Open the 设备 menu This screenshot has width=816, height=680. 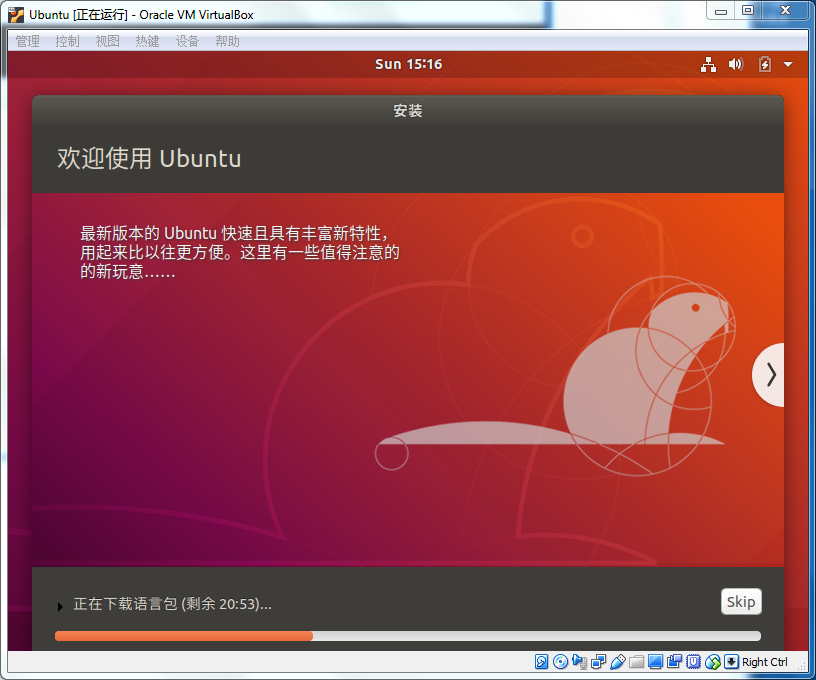click(x=187, y=41)
